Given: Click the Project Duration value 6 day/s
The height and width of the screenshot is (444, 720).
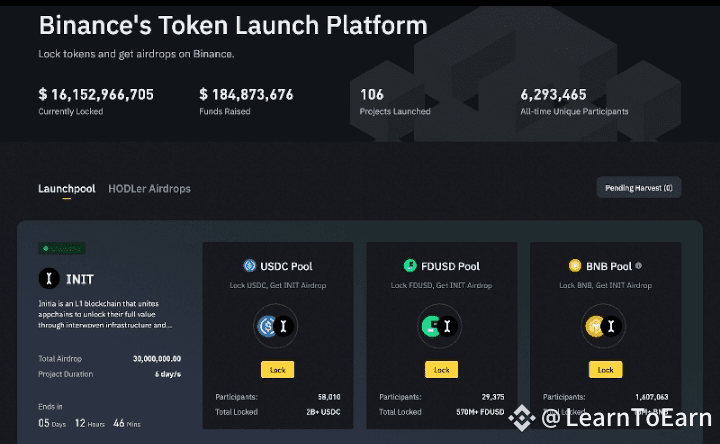Looking at the screenshot, I should point(168,374).
